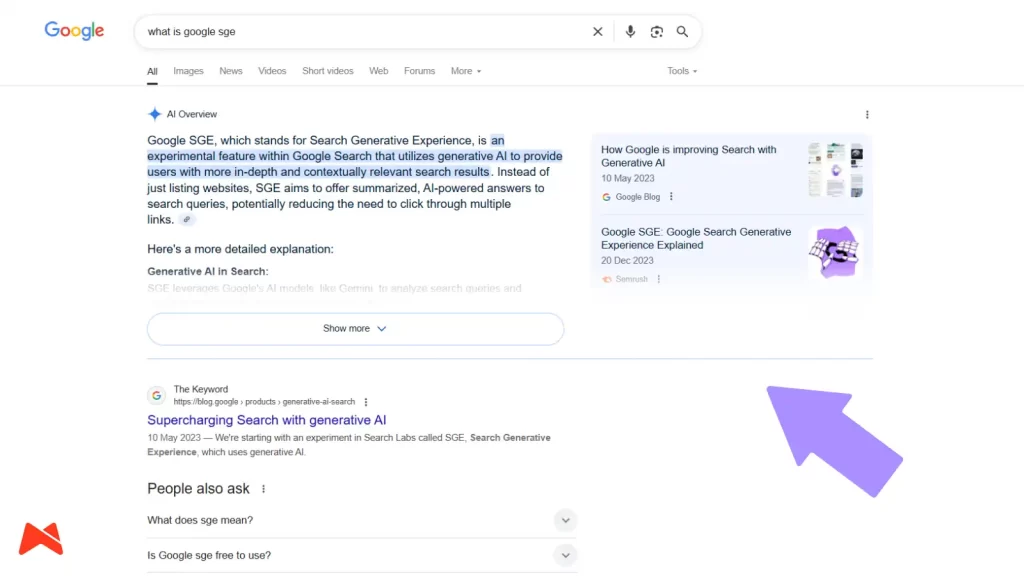Expand the More dropdown
The image size is (1024, 576).
(x=466, y=71)
